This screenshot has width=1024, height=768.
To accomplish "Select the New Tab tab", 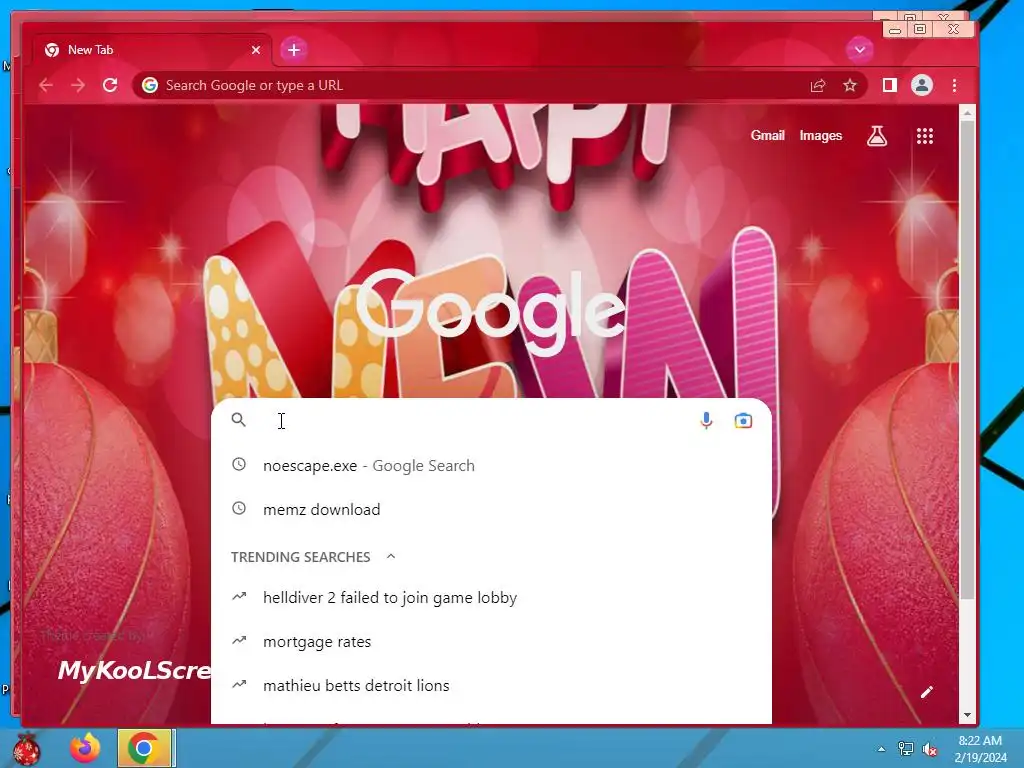I will [151, 50].
